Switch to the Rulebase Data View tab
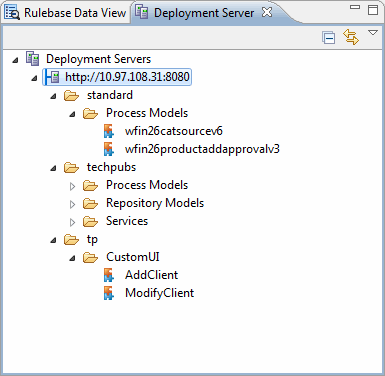The image size is (385, 376). [66, 13]
